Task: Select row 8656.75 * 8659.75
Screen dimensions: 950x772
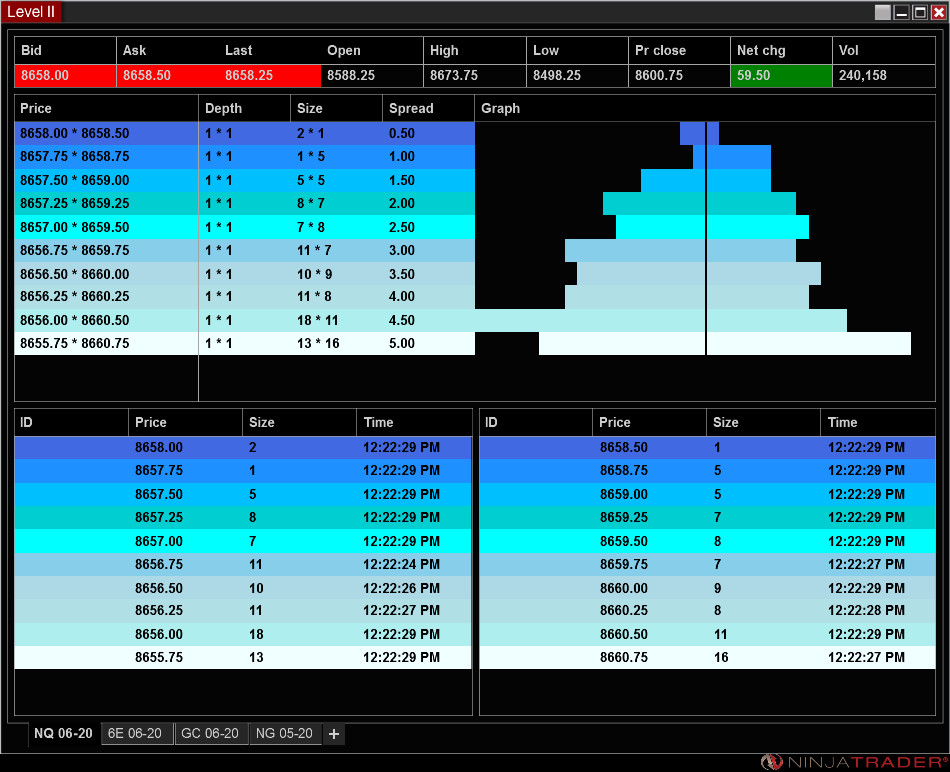Action: (x=245, y=250)
